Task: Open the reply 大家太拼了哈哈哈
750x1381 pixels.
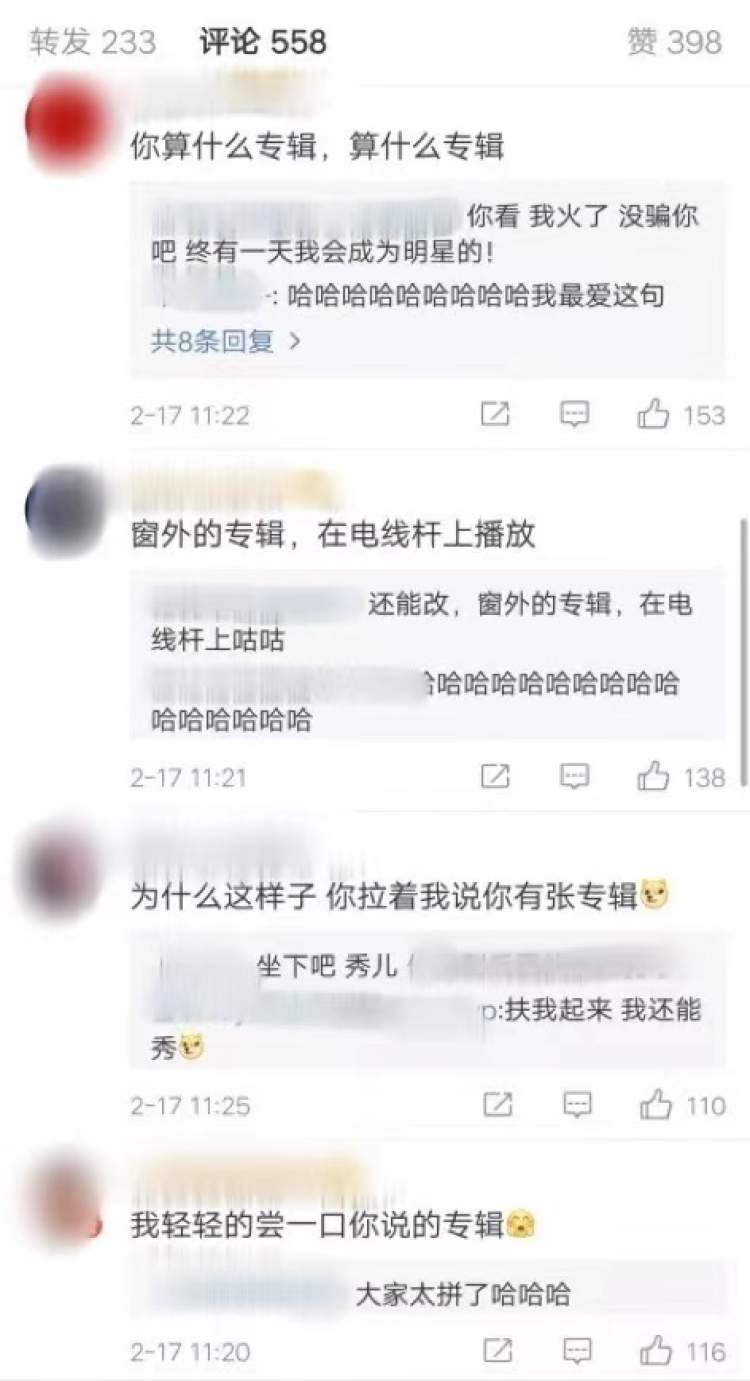Action: pyautogui.click(x=463, y=1295)
